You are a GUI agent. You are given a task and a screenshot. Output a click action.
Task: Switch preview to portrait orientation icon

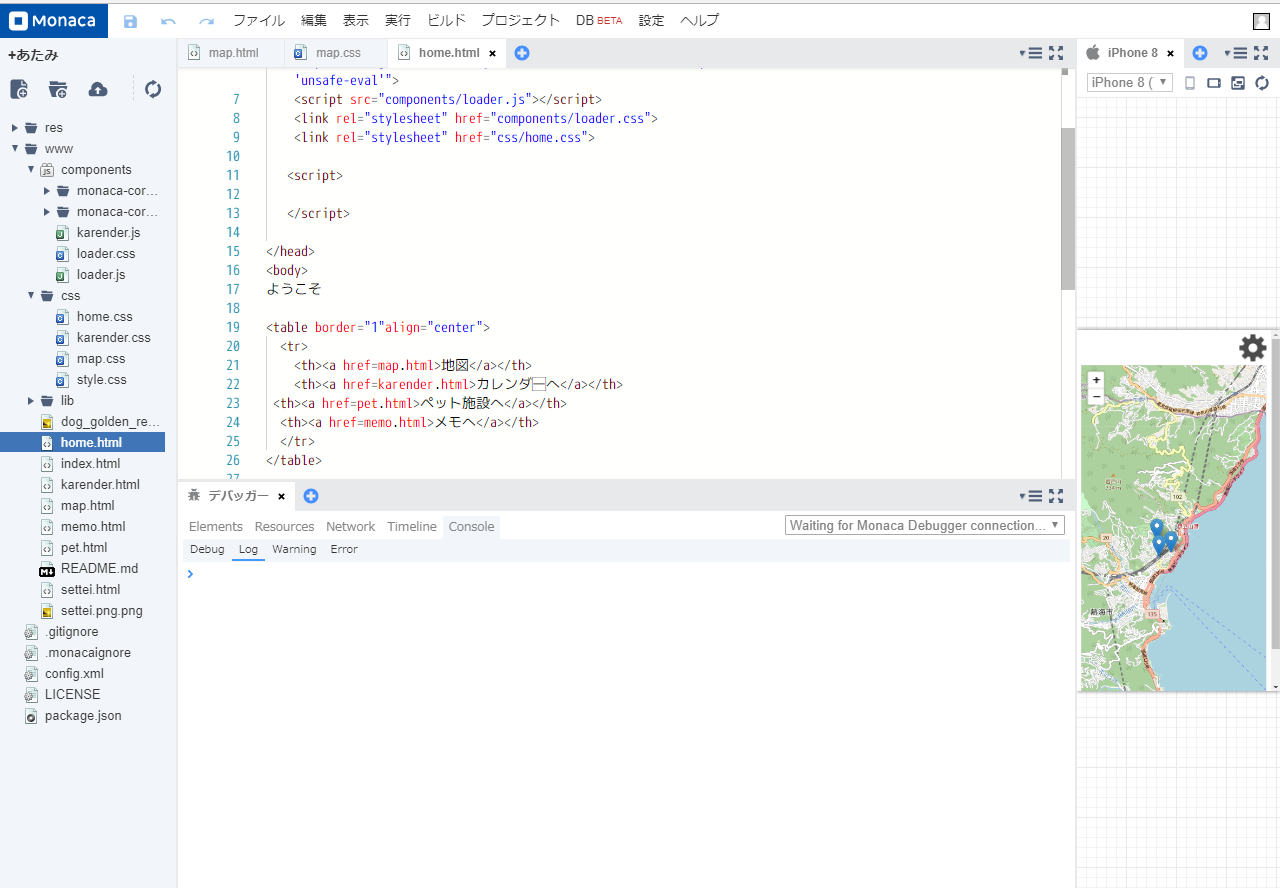(x=1190, y=83)
